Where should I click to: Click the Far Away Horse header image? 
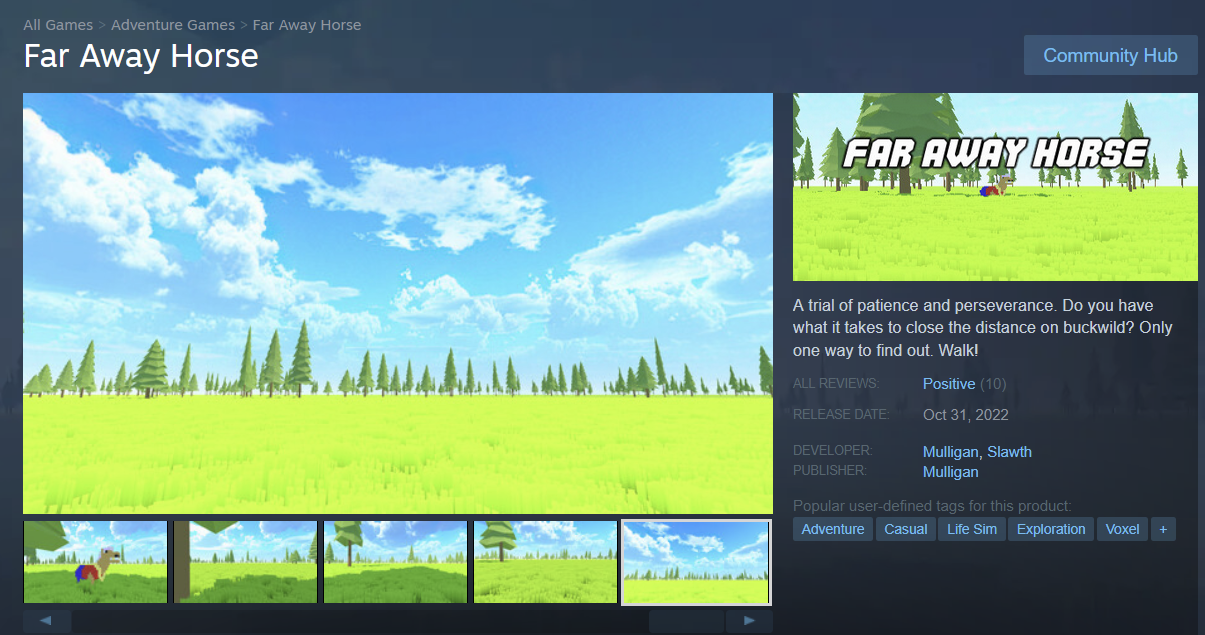pyautogui.click(x=995, y=187)
